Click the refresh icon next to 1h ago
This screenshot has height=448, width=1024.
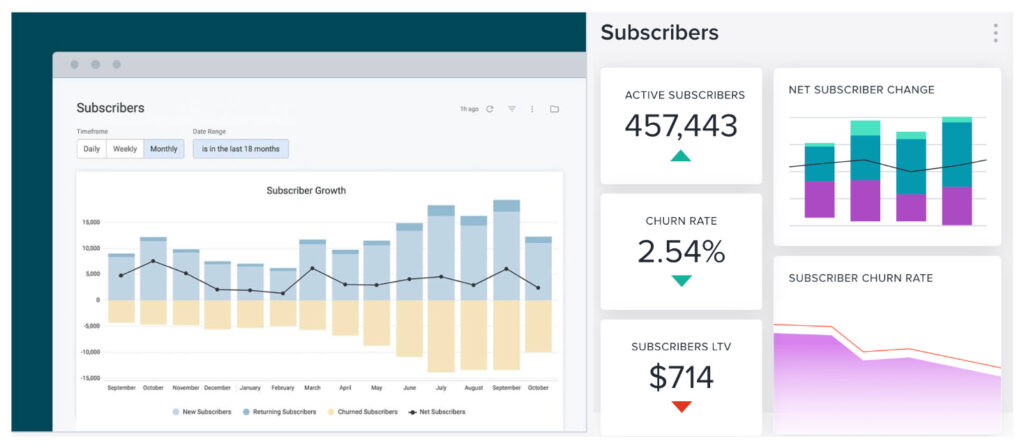click(x=490, y=109)
